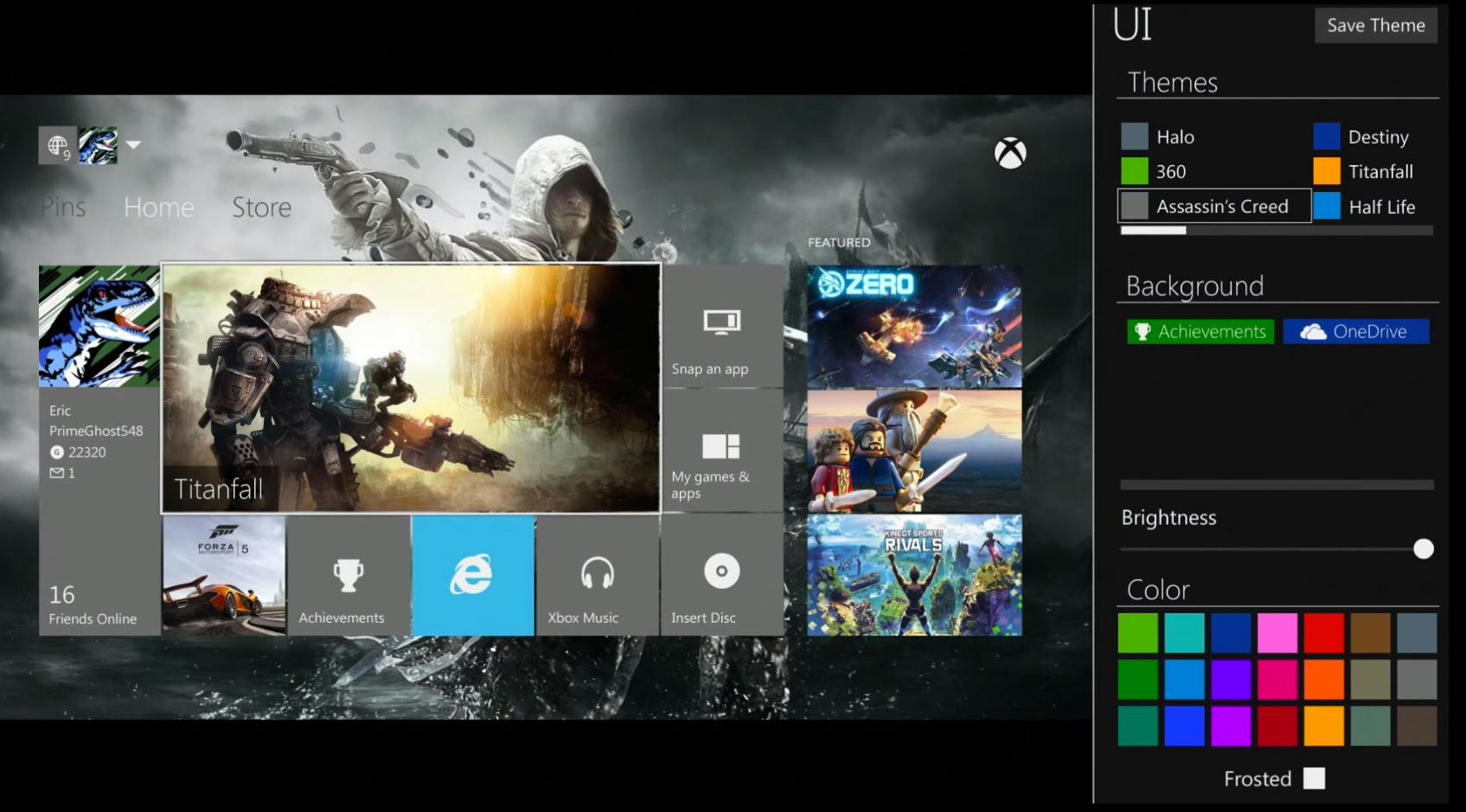This screenshot has height=812, width=1466.
Task: Click the Xbox logo icon
Action: 1010,153
